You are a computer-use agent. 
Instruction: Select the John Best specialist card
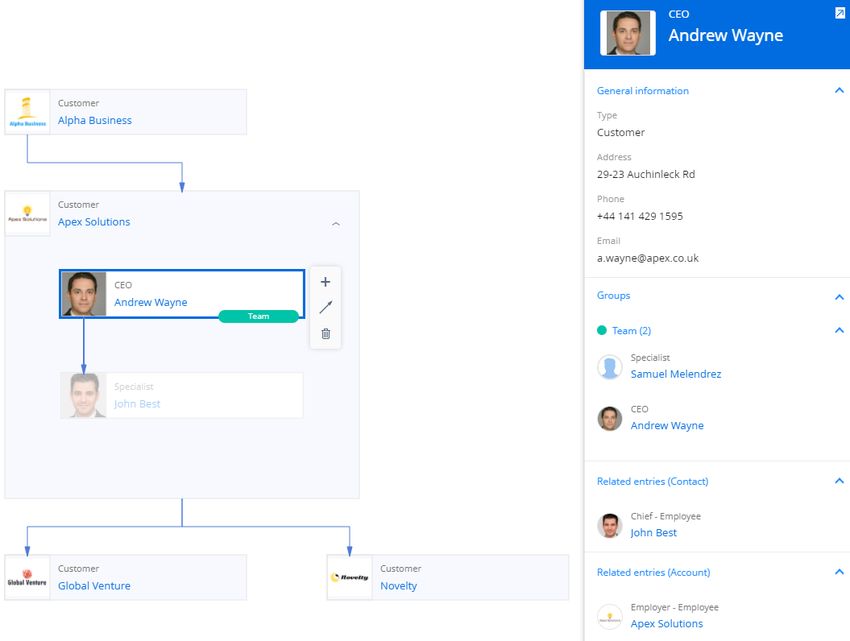pos(182,395)
